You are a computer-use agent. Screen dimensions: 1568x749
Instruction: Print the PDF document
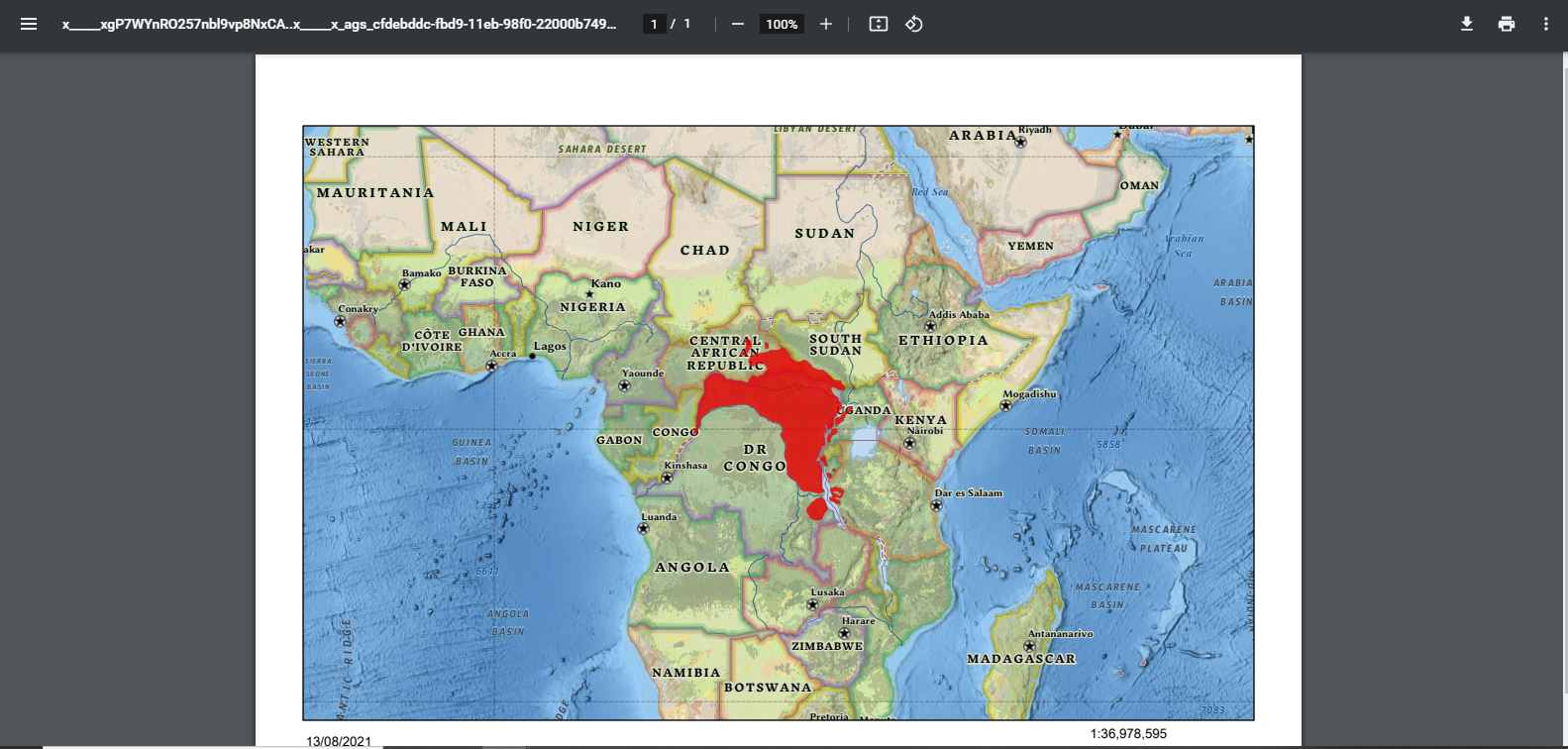[x=1507, y=24]
